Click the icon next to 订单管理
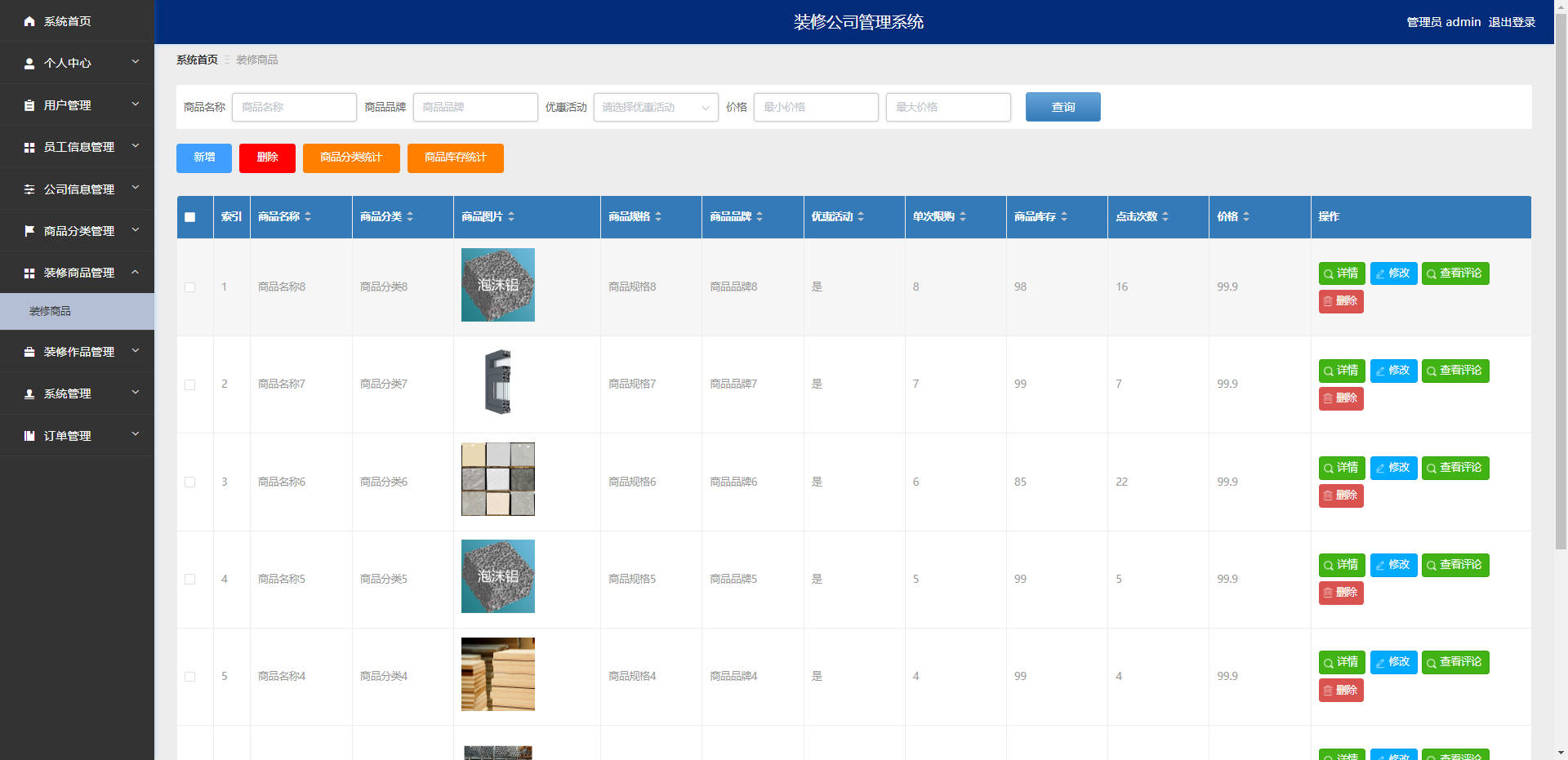The height and width of the screenshot is (760, 1568). 29,436
